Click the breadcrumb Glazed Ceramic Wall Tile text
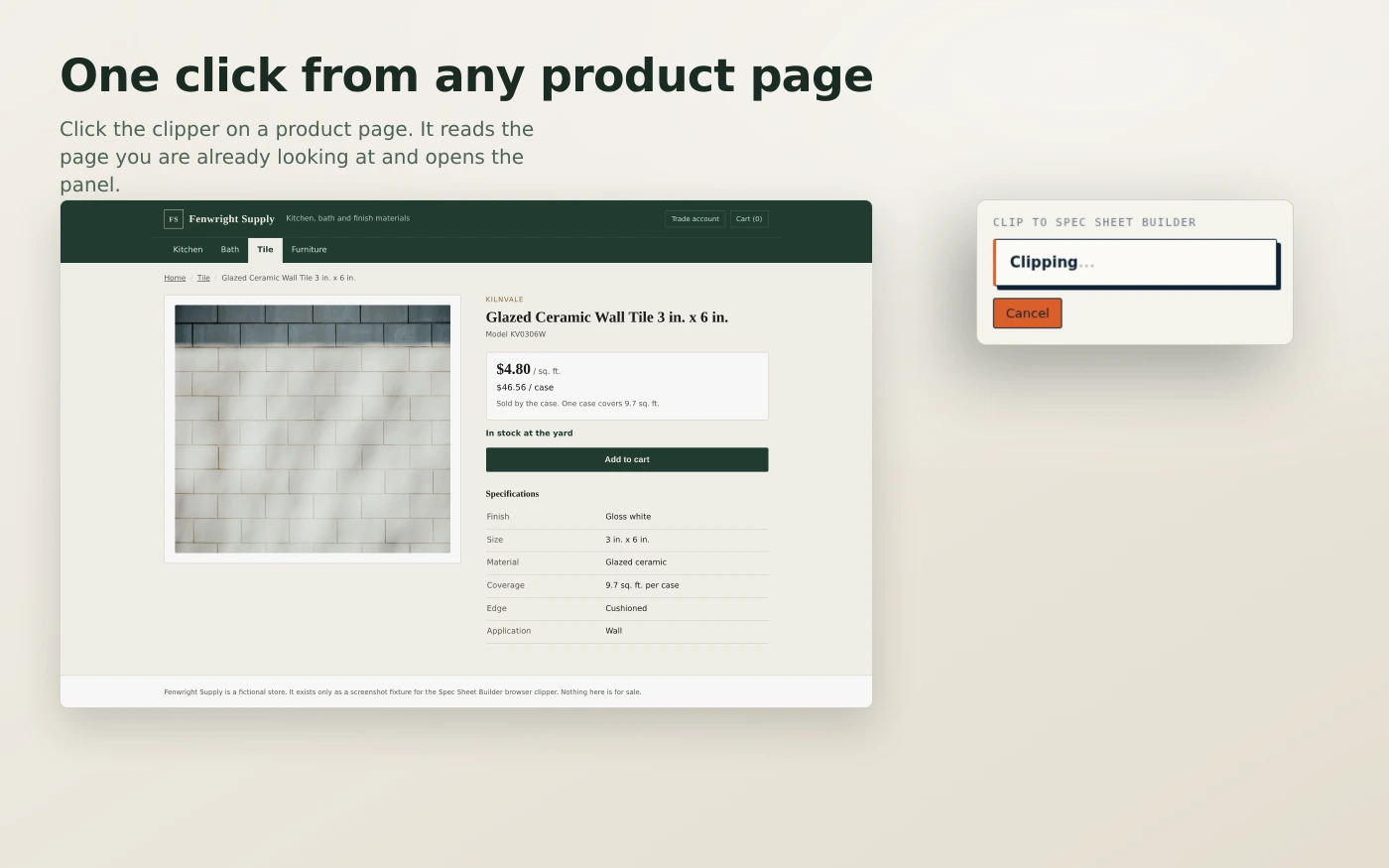 (288, 278)
